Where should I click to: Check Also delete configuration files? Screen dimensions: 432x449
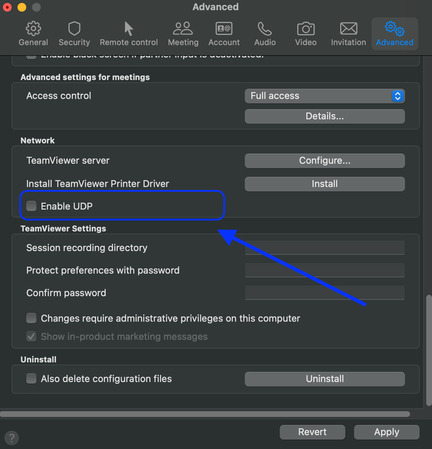31,378
